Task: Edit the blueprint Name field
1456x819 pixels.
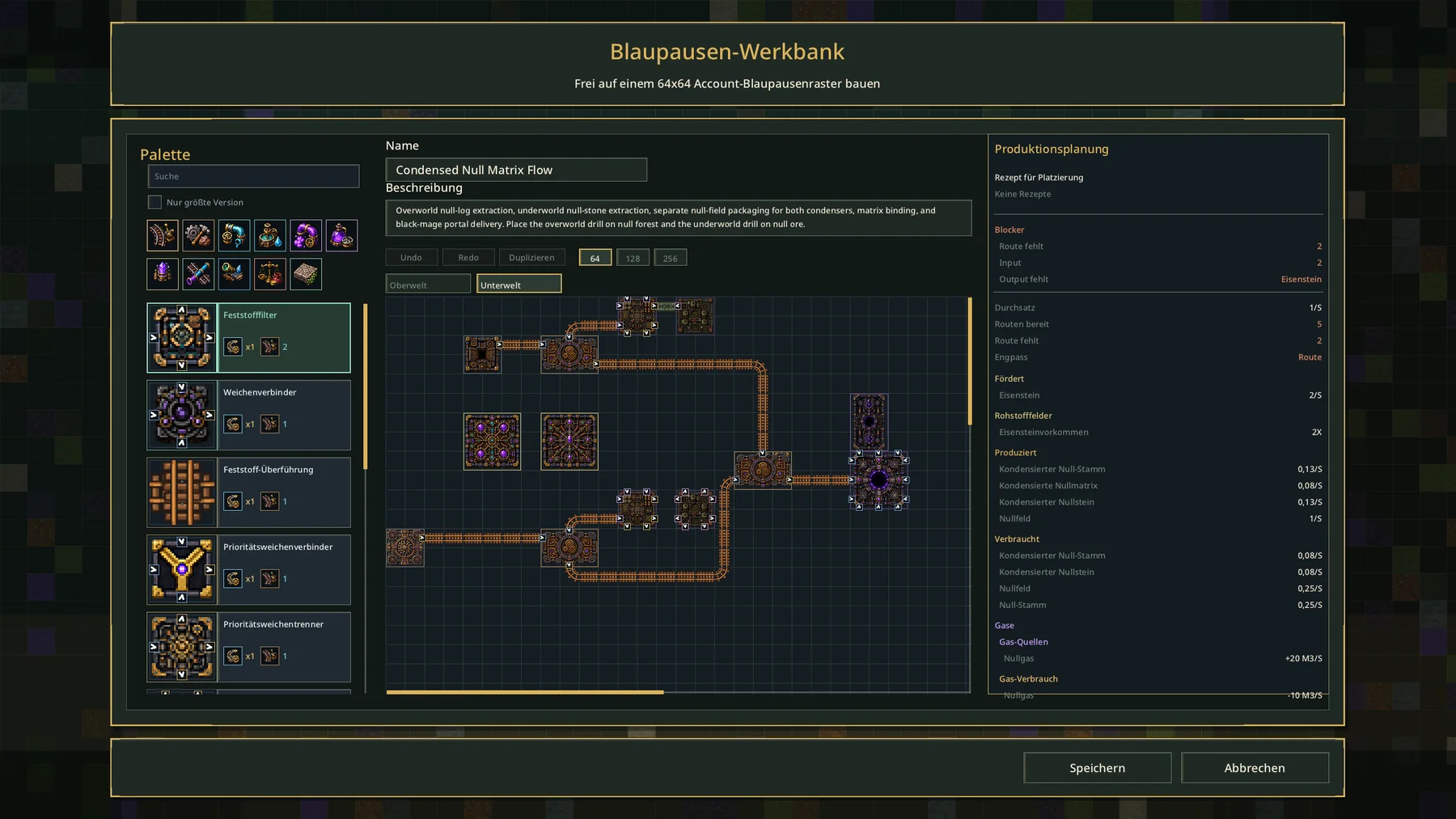Action: (x=516, y=170)
